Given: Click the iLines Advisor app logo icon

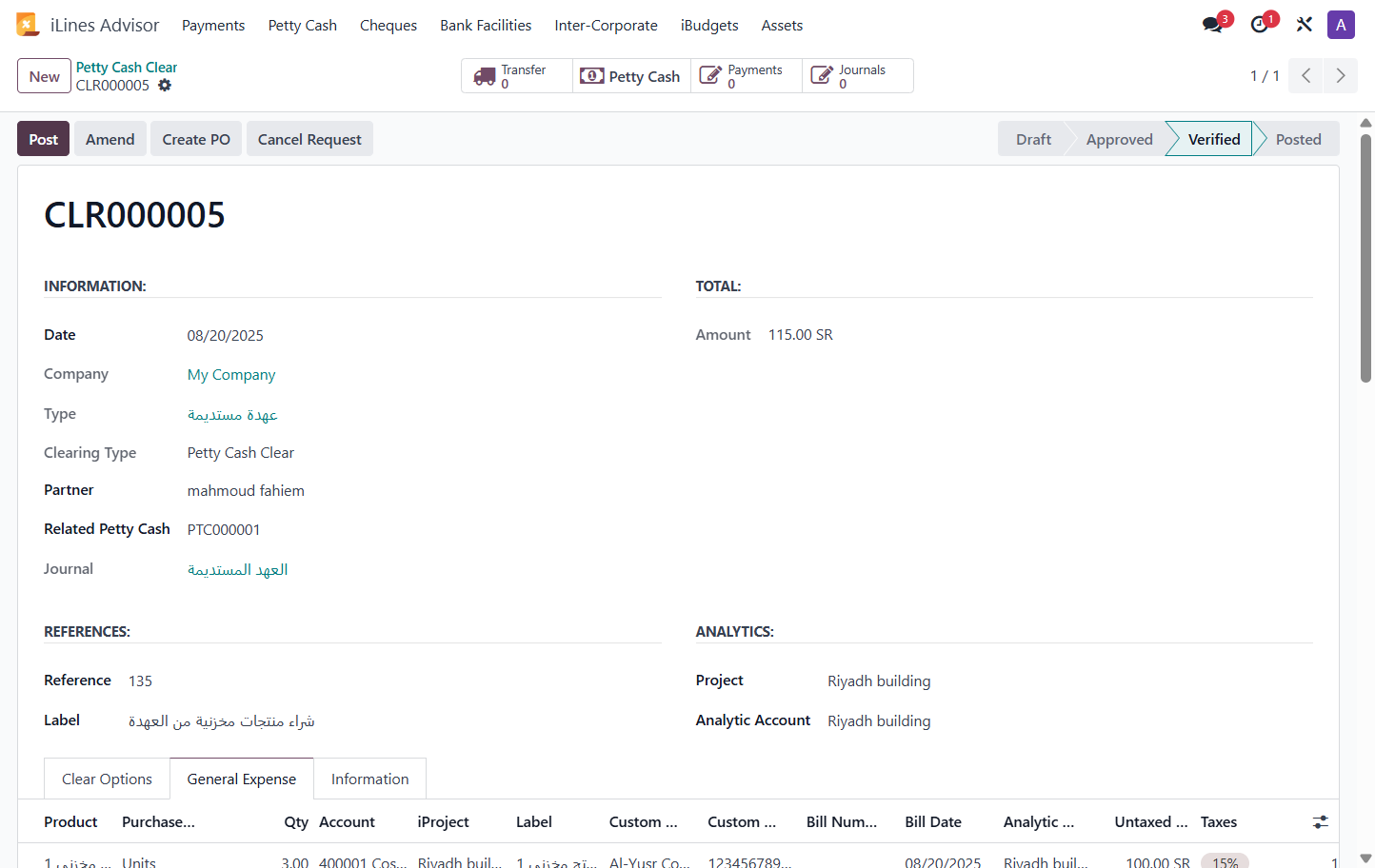Looking at the screenshot, I should tap(28, 25).
